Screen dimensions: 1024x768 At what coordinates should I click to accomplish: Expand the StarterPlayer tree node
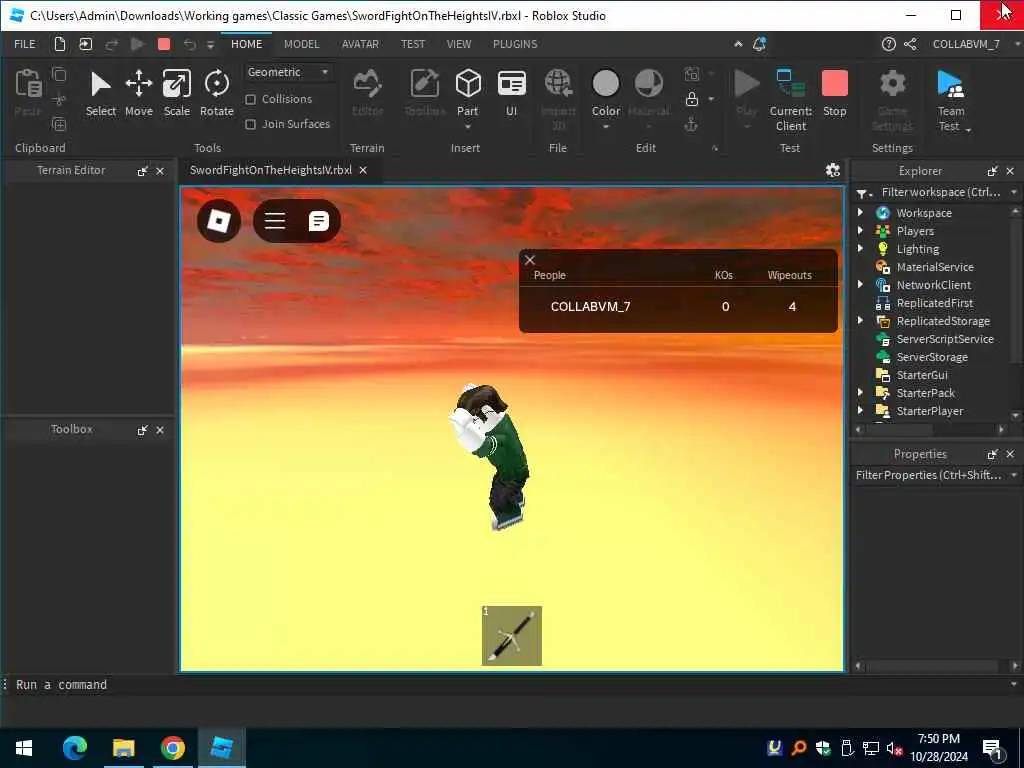coord(860,410)
